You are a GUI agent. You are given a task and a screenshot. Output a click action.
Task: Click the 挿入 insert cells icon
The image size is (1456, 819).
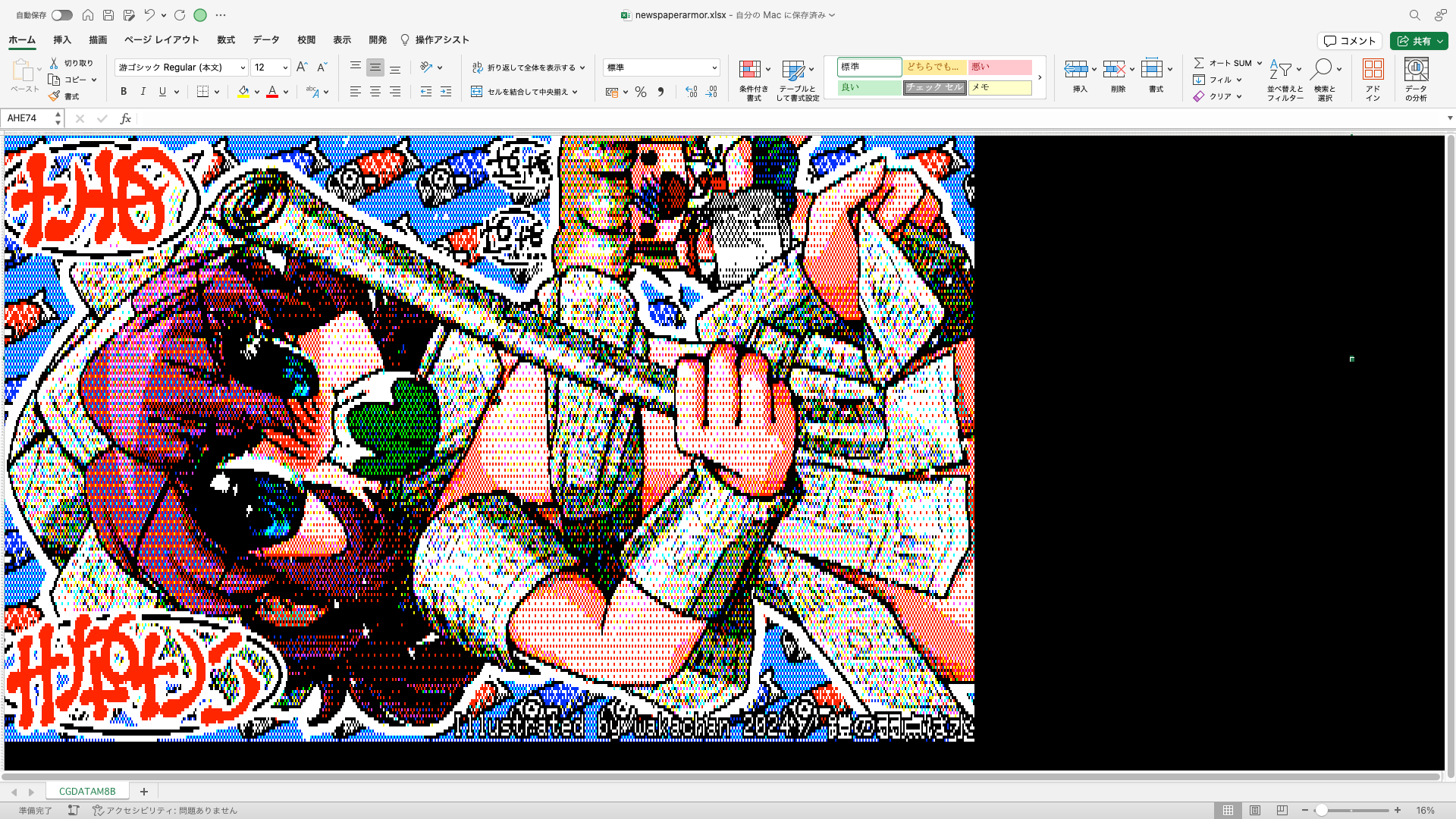[x=1075, y=69]
